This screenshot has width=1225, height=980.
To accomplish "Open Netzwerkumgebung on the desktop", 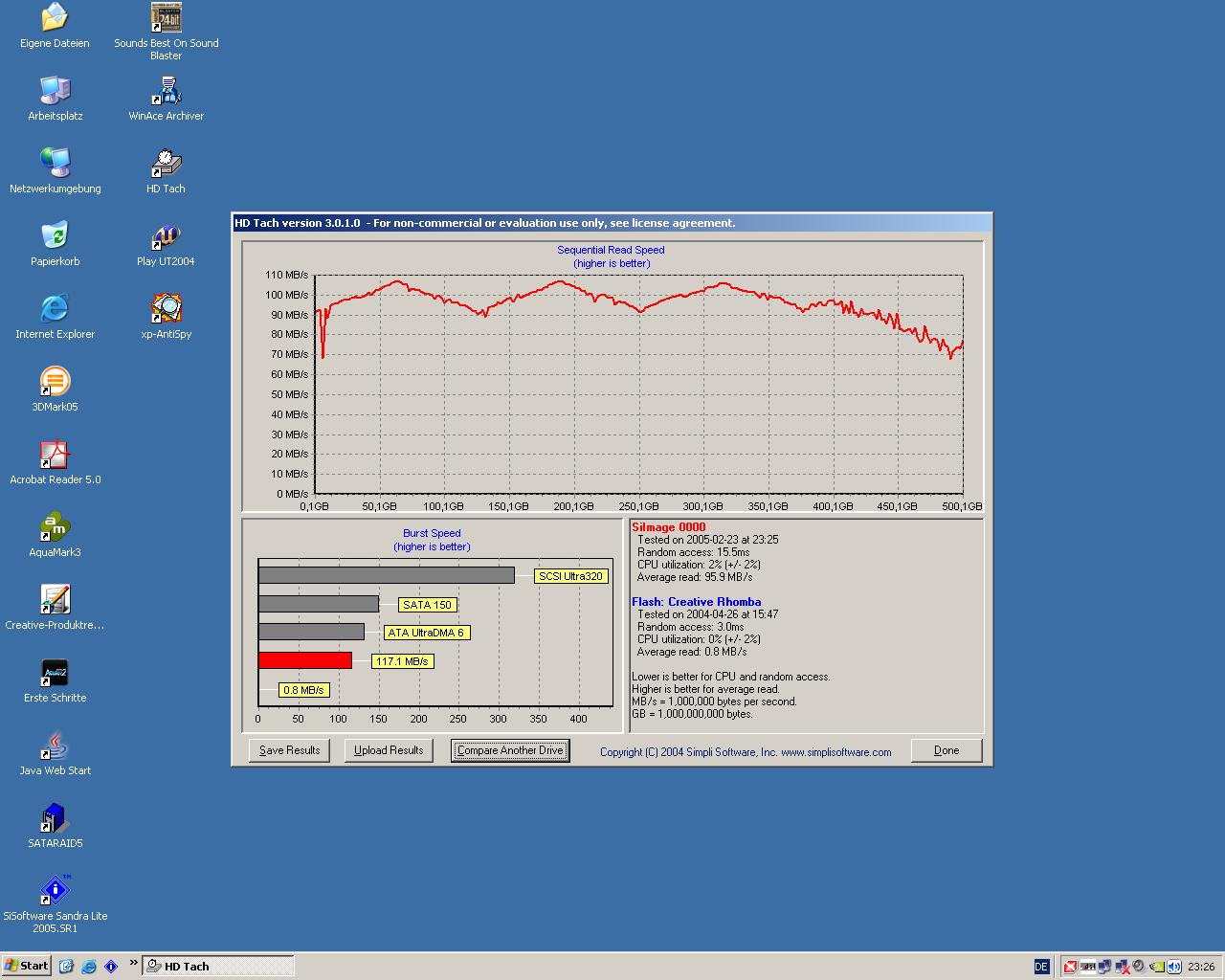I will pyautogui.click(x=55, y=172).
